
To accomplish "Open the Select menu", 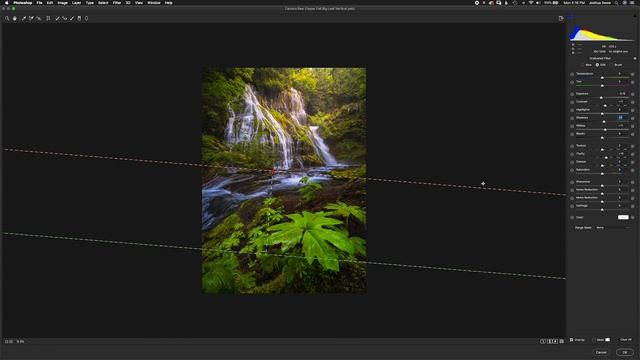I will pyautogui.click(x=103, y=3).
